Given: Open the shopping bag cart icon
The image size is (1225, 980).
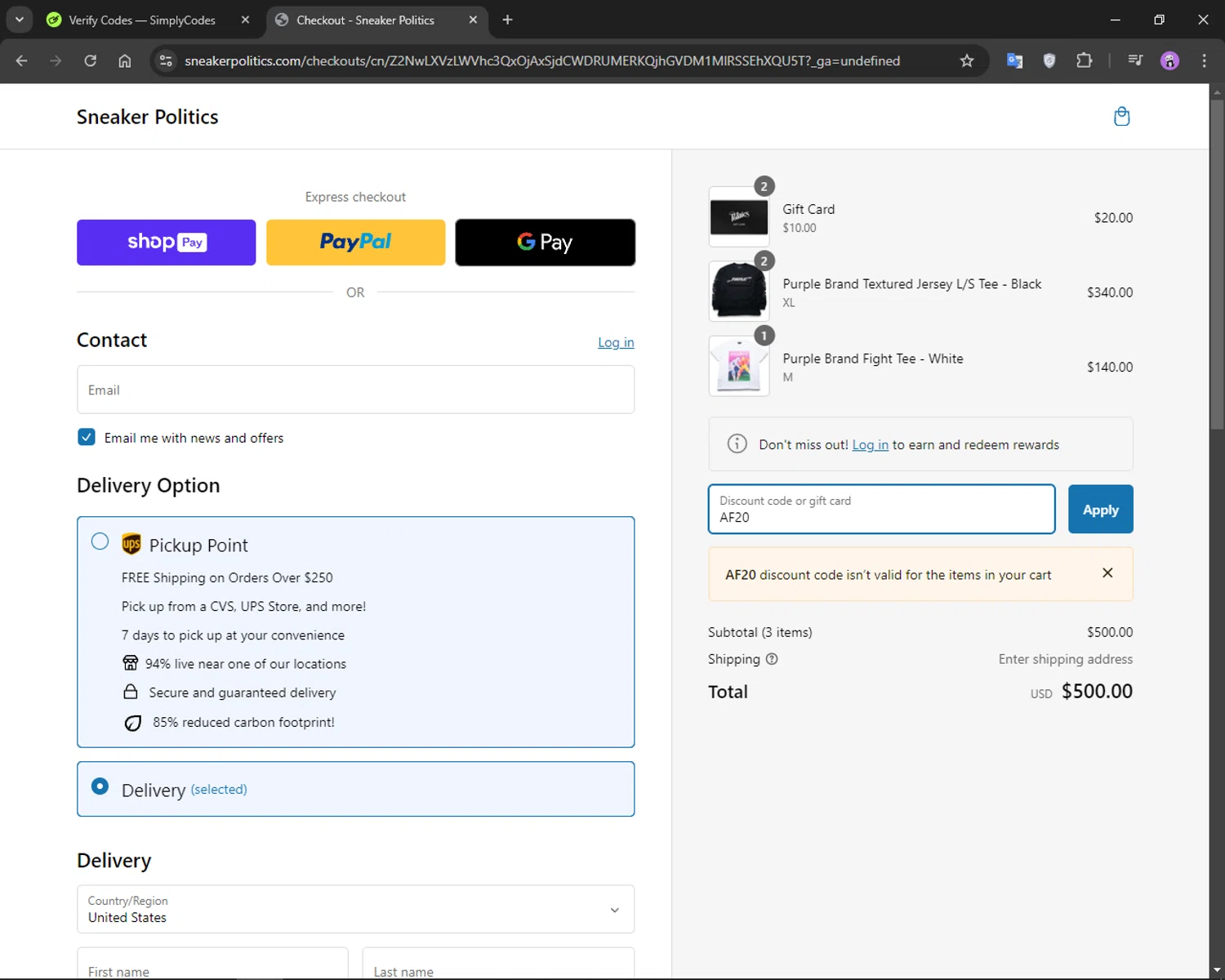Looking at the screenshot, I should pos(1122,117).
